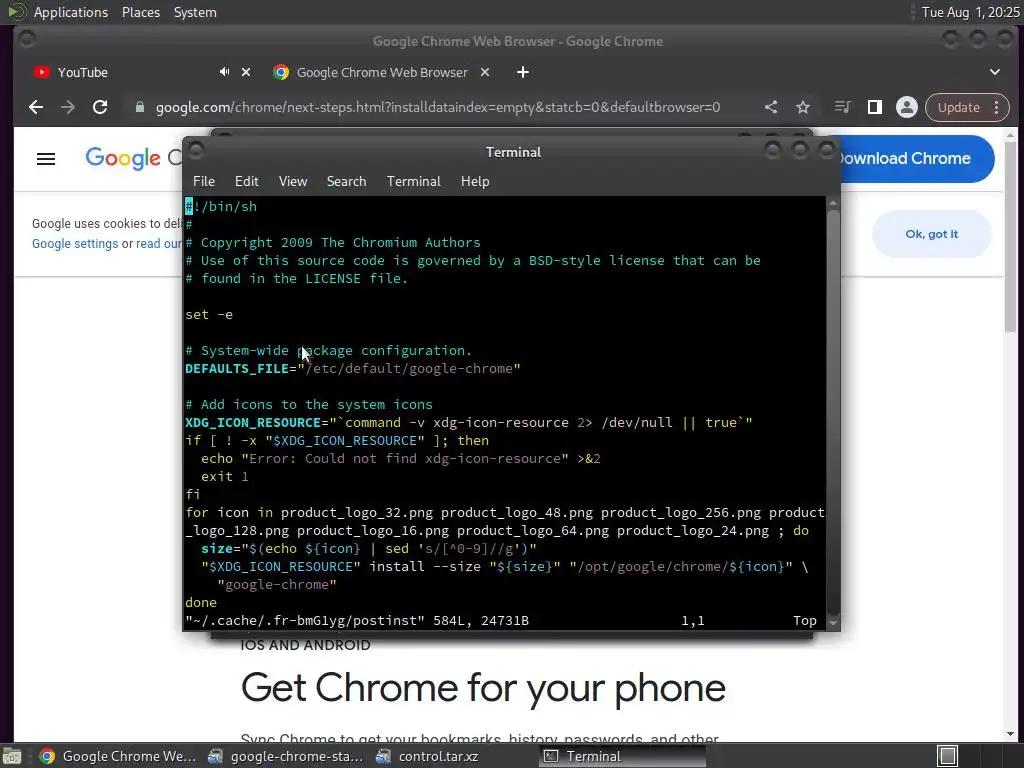Click 'Get Chrome for your phone' heading
The height and width of the screenshot is (768, 1024).
pyautogui.click(x=483, y=688)
